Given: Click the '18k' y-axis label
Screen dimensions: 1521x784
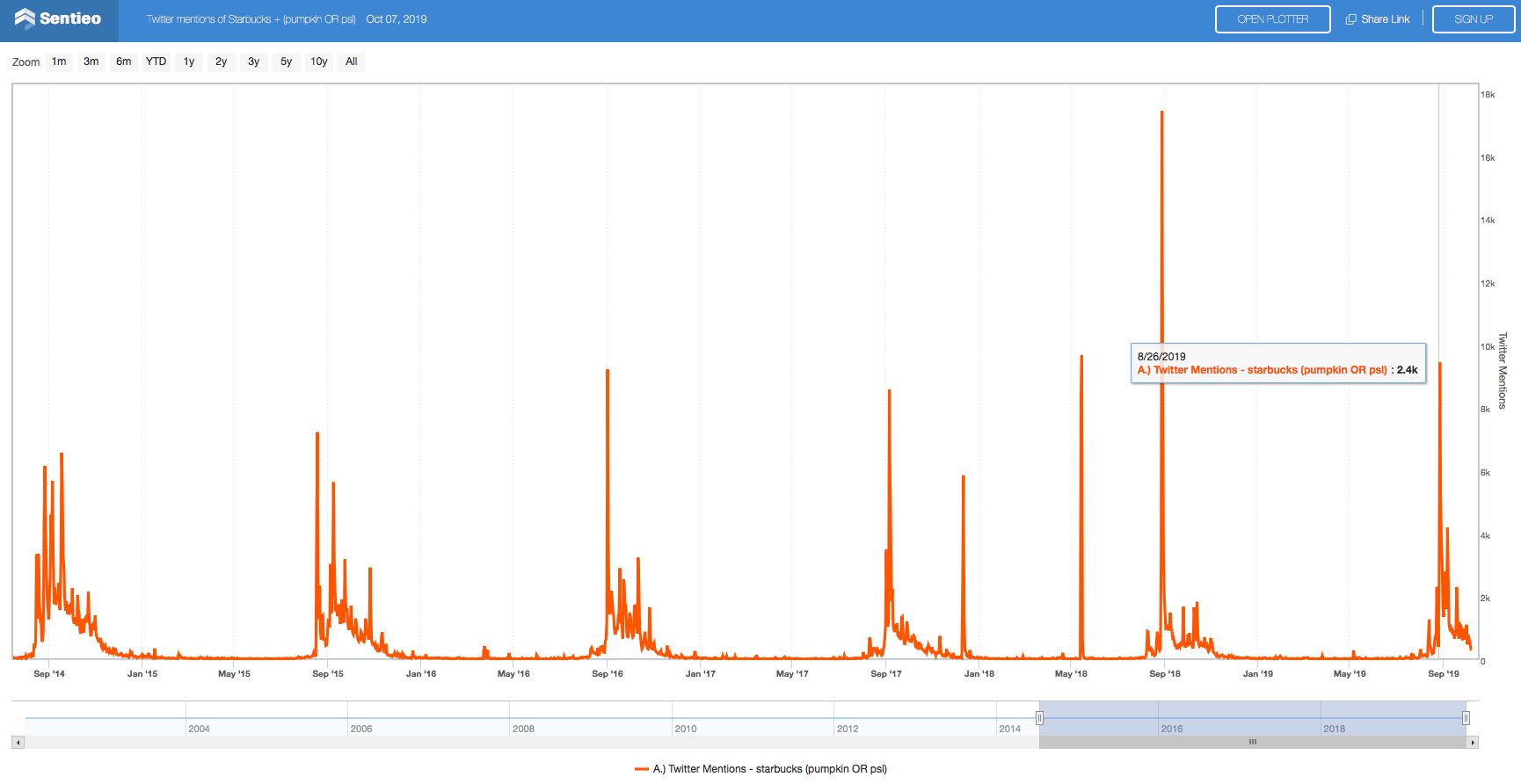Looking at the screenshot, I should (1488, 94).
